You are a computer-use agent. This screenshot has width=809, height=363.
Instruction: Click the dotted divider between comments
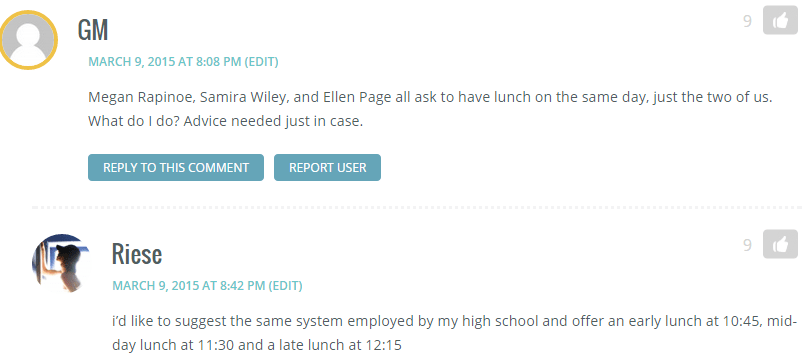pyautogui.click(x=417, y=207)
